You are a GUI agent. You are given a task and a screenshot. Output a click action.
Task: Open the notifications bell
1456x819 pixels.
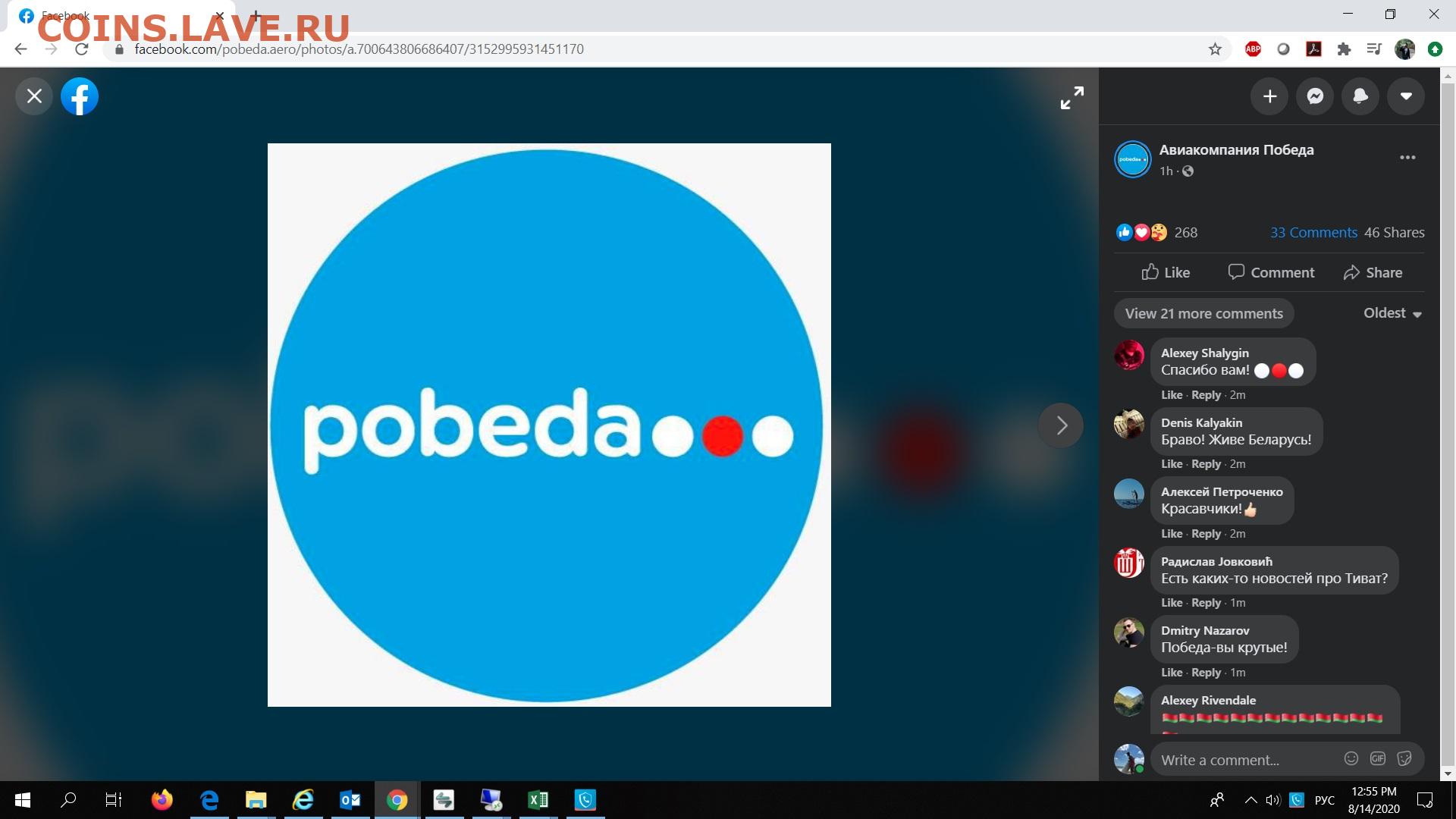[x=1360, y=96]
